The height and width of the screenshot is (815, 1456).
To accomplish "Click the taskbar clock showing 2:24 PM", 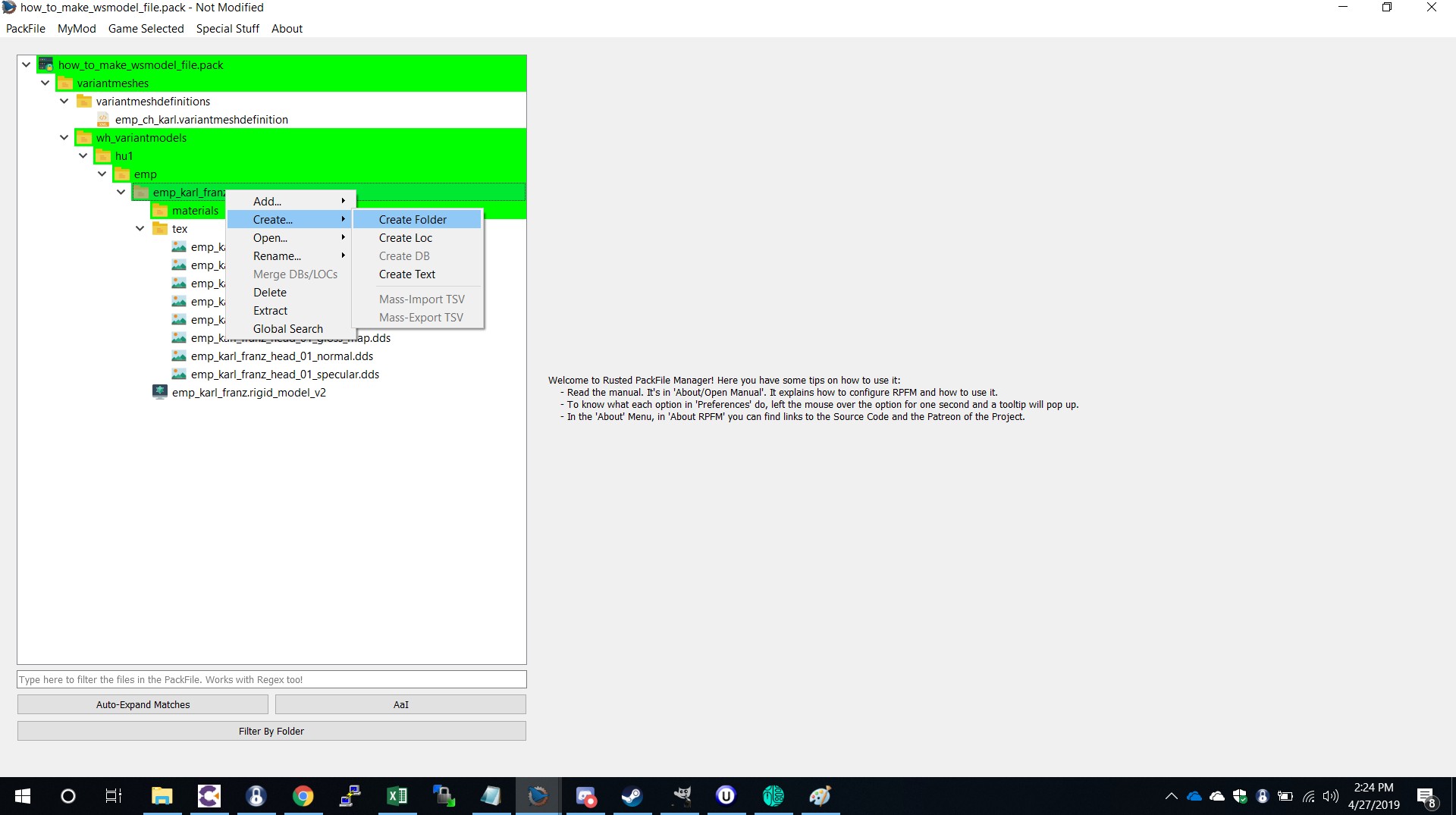I will [1373, 796].
